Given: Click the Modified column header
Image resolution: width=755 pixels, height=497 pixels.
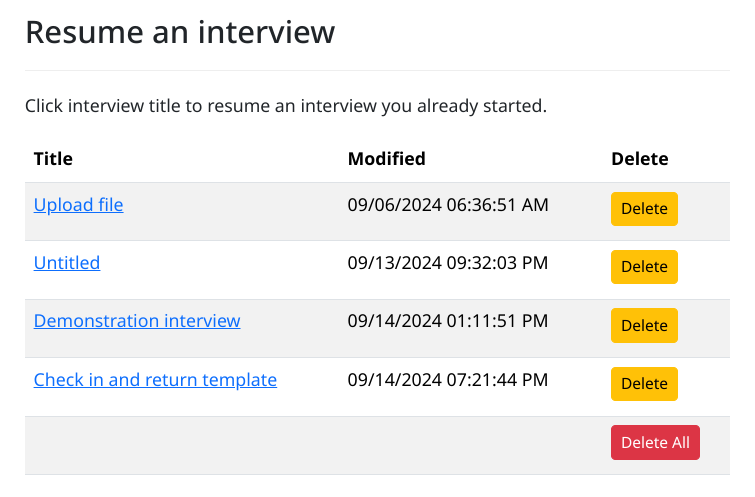Looking at the screenshot, I should (x=386, y=158).
